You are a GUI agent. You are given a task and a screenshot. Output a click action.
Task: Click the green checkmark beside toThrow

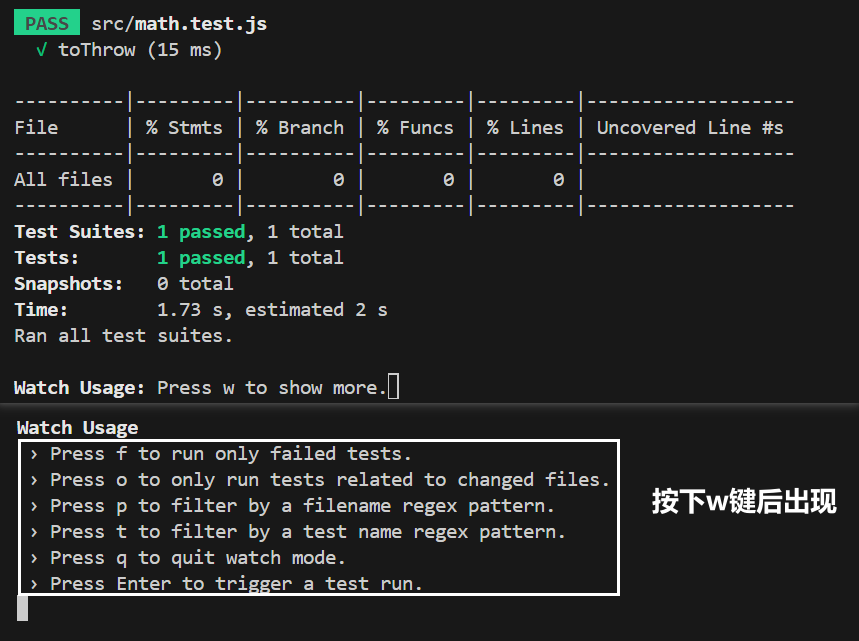click(x=41, y=49)
